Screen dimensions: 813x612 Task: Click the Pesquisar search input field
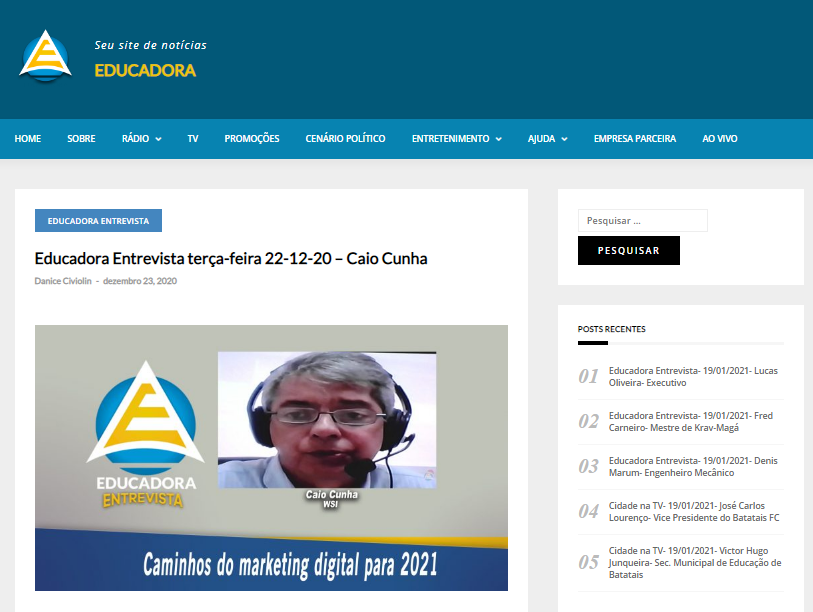click(x=642, y=221)
